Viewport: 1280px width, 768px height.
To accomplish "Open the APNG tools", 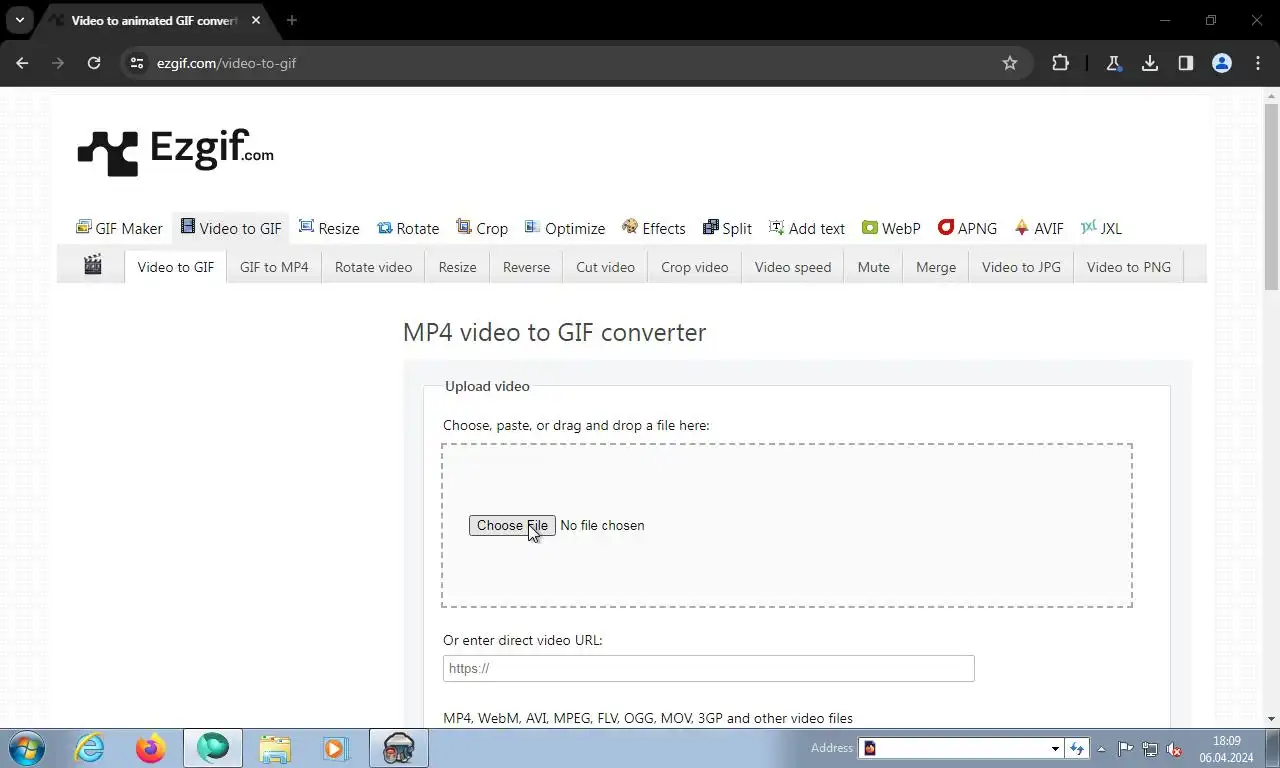I will click(x=967, y=228).
